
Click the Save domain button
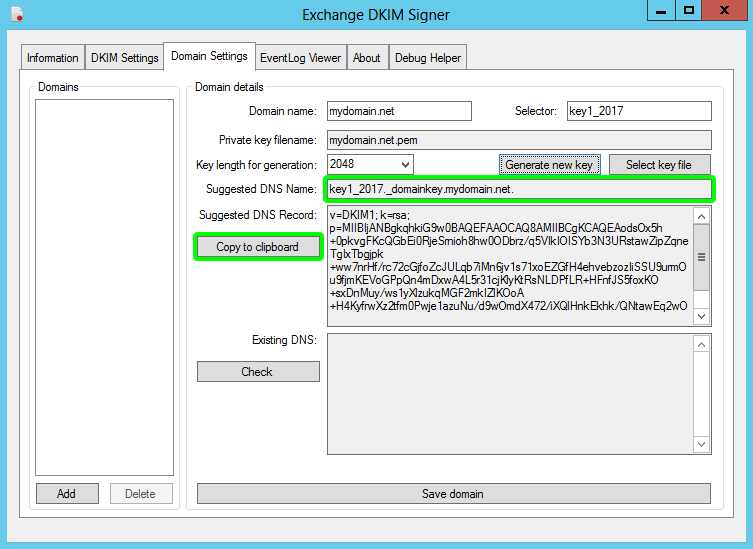pos(453,494)
